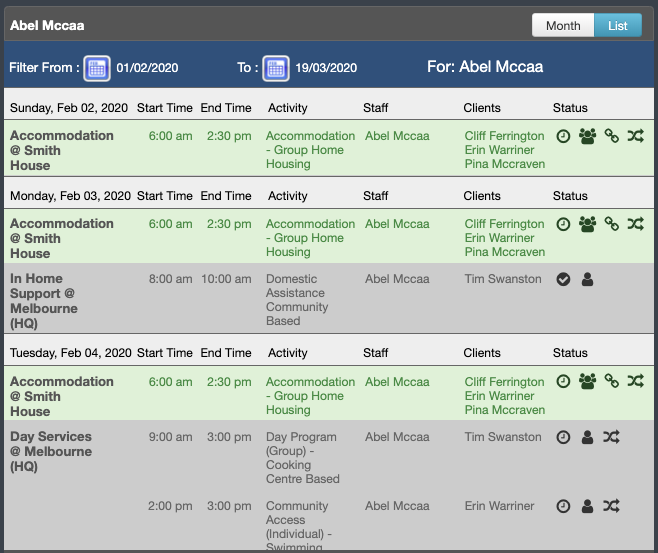Select the List view tab
The width and height of the screenshot is (658, 553).
(x=618, y=26)
